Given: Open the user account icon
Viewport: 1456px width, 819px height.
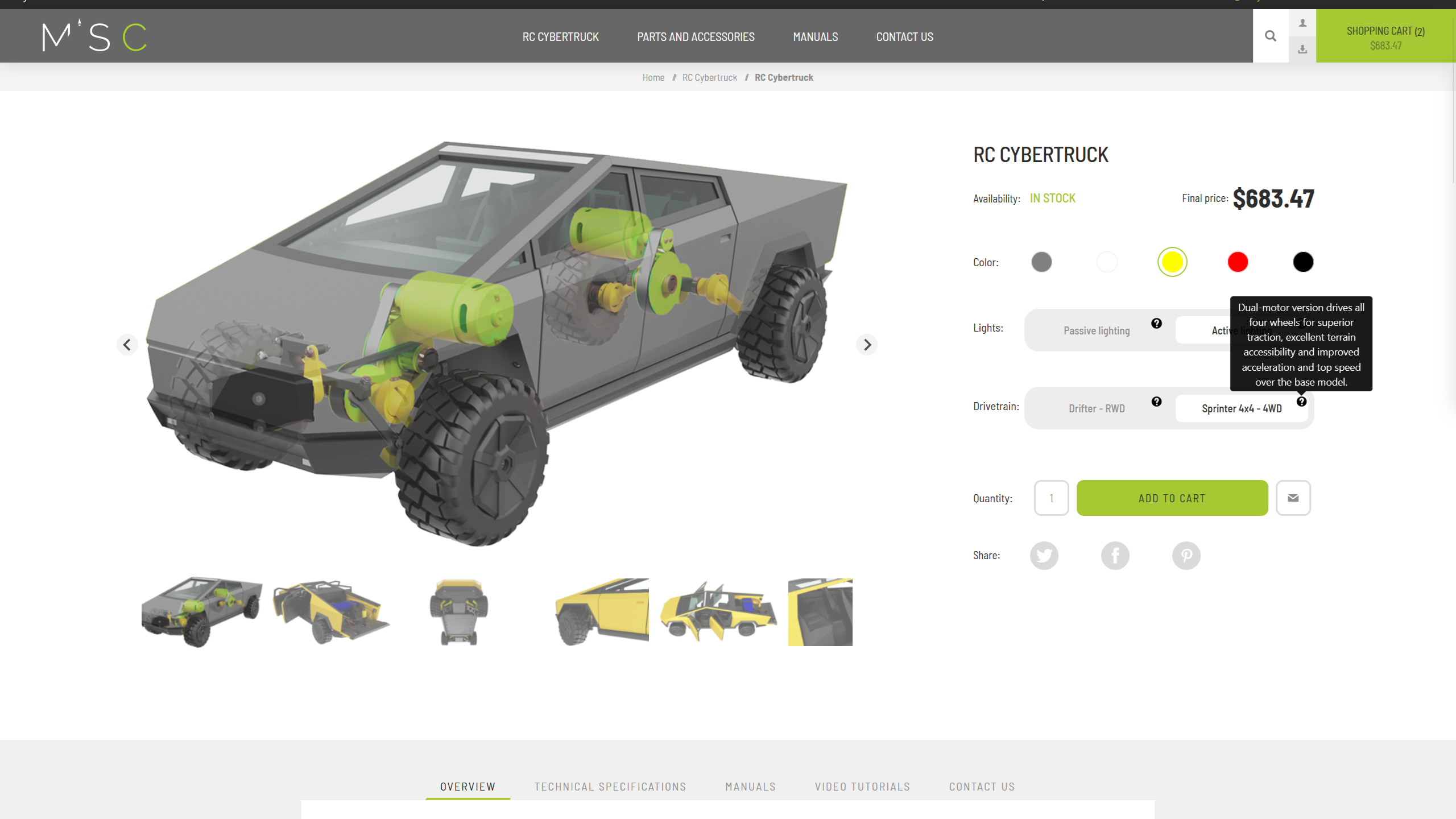Looking at the screenshot, I should click(1302, 23).
